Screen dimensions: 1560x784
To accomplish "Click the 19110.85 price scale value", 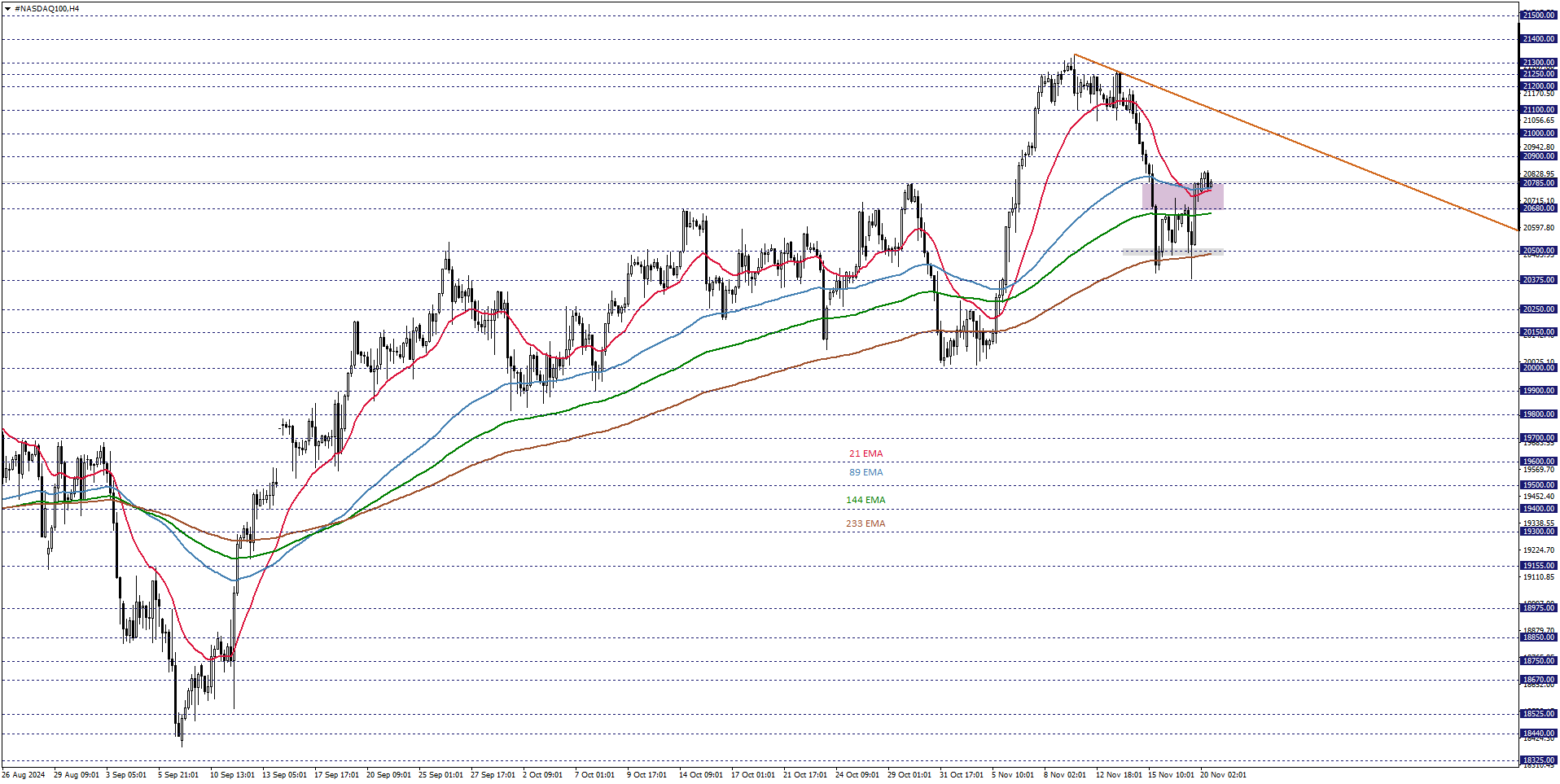I will coord(1539,577).
